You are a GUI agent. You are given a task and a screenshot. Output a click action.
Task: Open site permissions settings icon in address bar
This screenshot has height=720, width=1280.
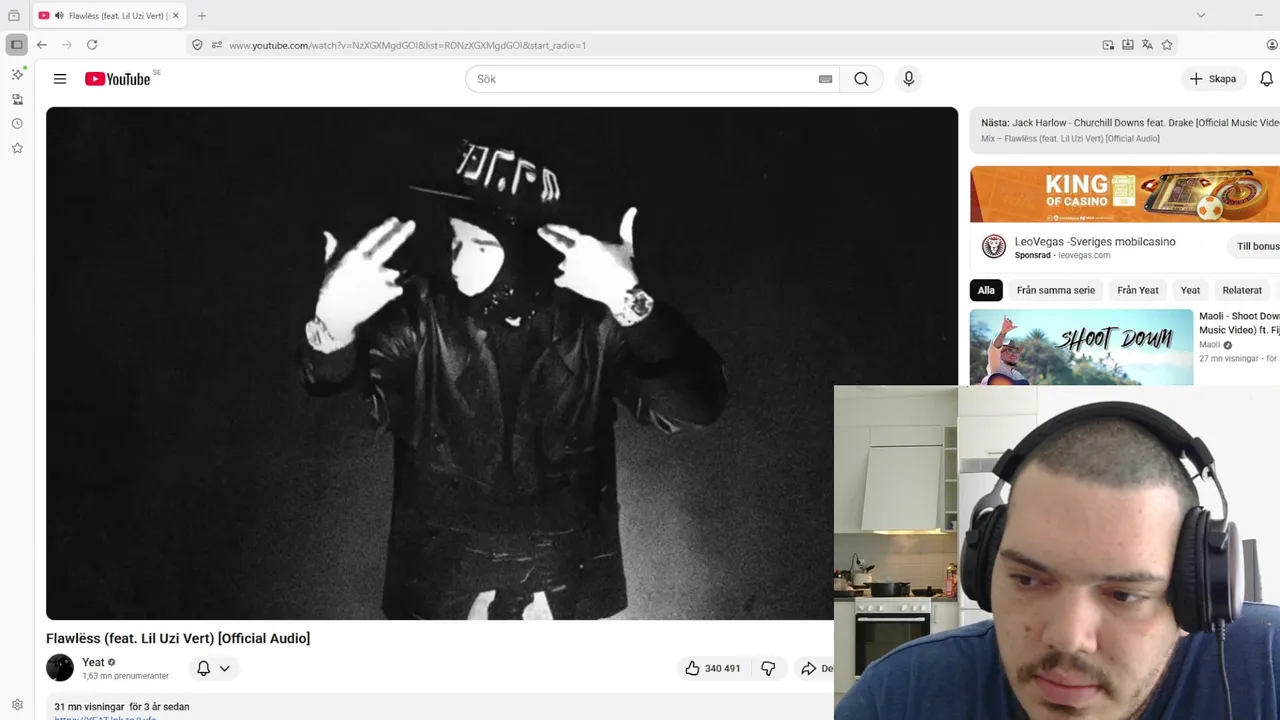(x=216, y=45)
